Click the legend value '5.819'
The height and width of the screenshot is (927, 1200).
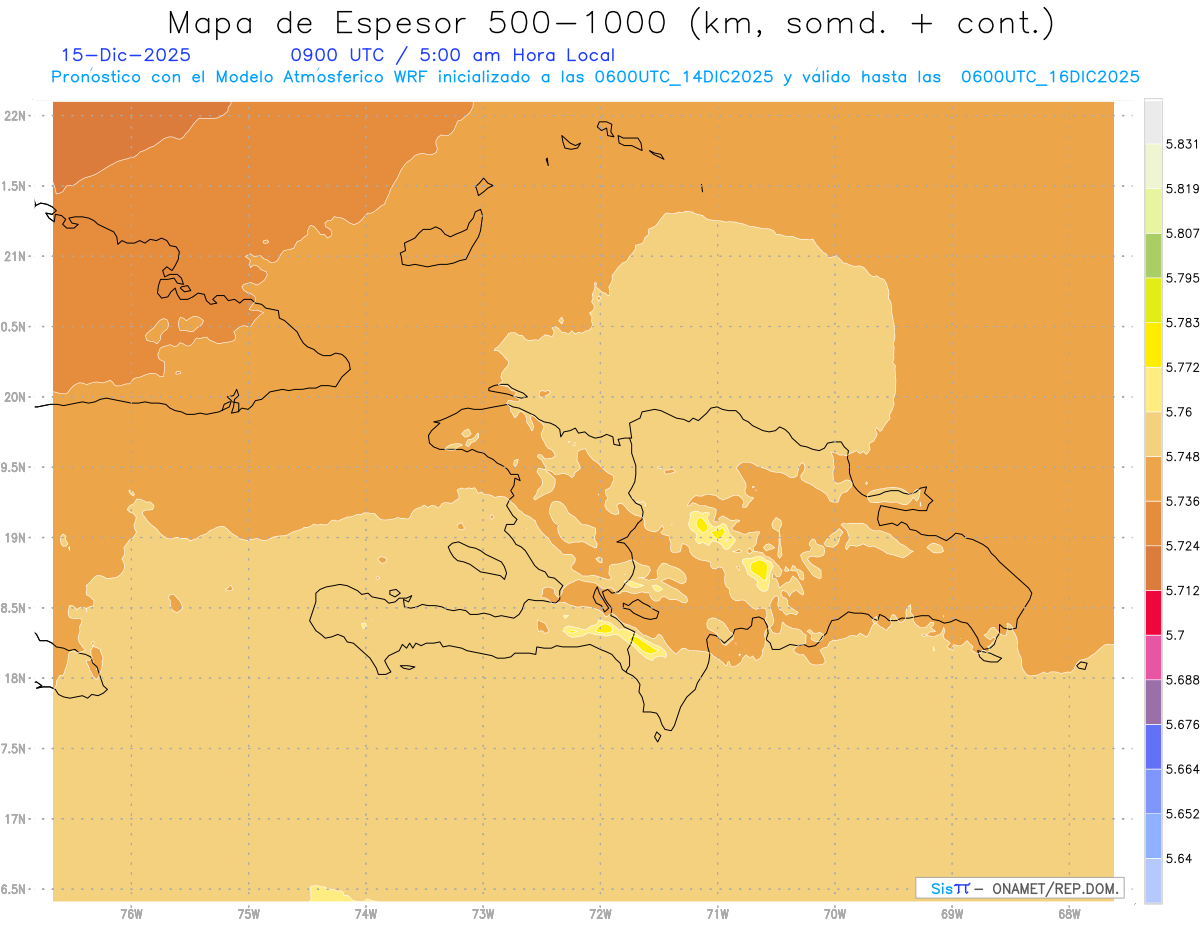[x=1182, y=189]
